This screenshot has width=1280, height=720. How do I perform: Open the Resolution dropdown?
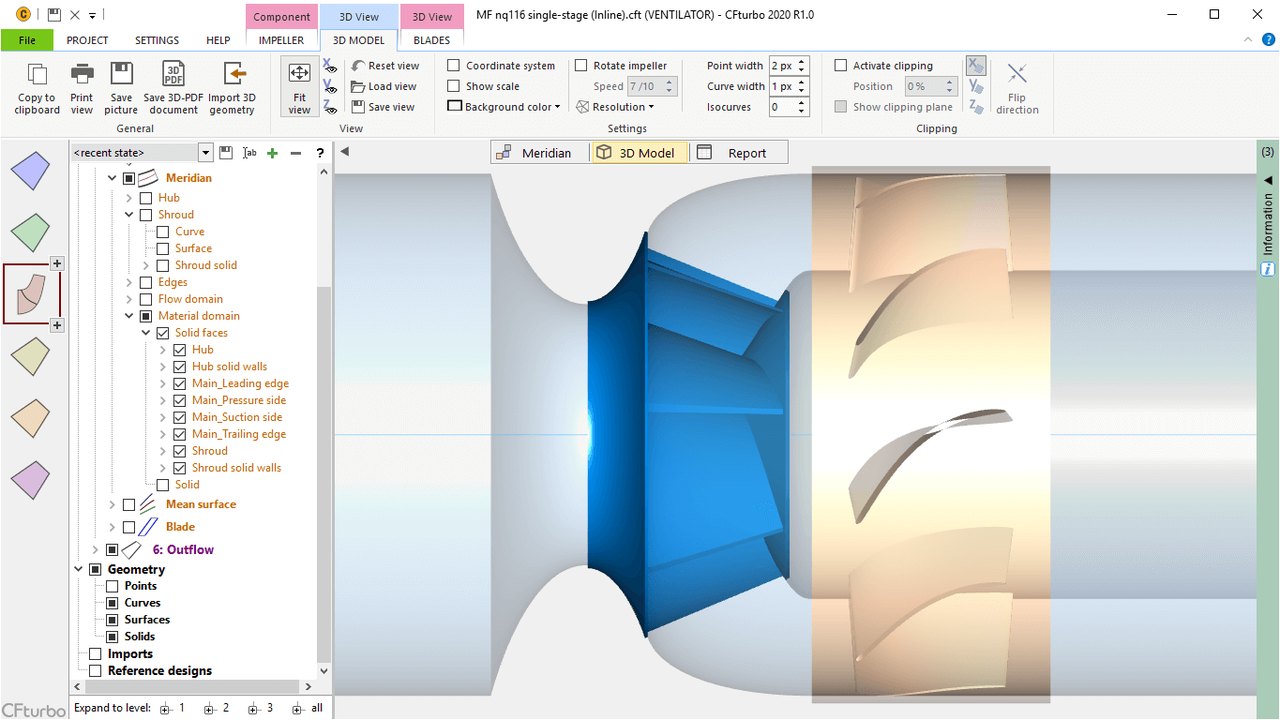point(616,107)
